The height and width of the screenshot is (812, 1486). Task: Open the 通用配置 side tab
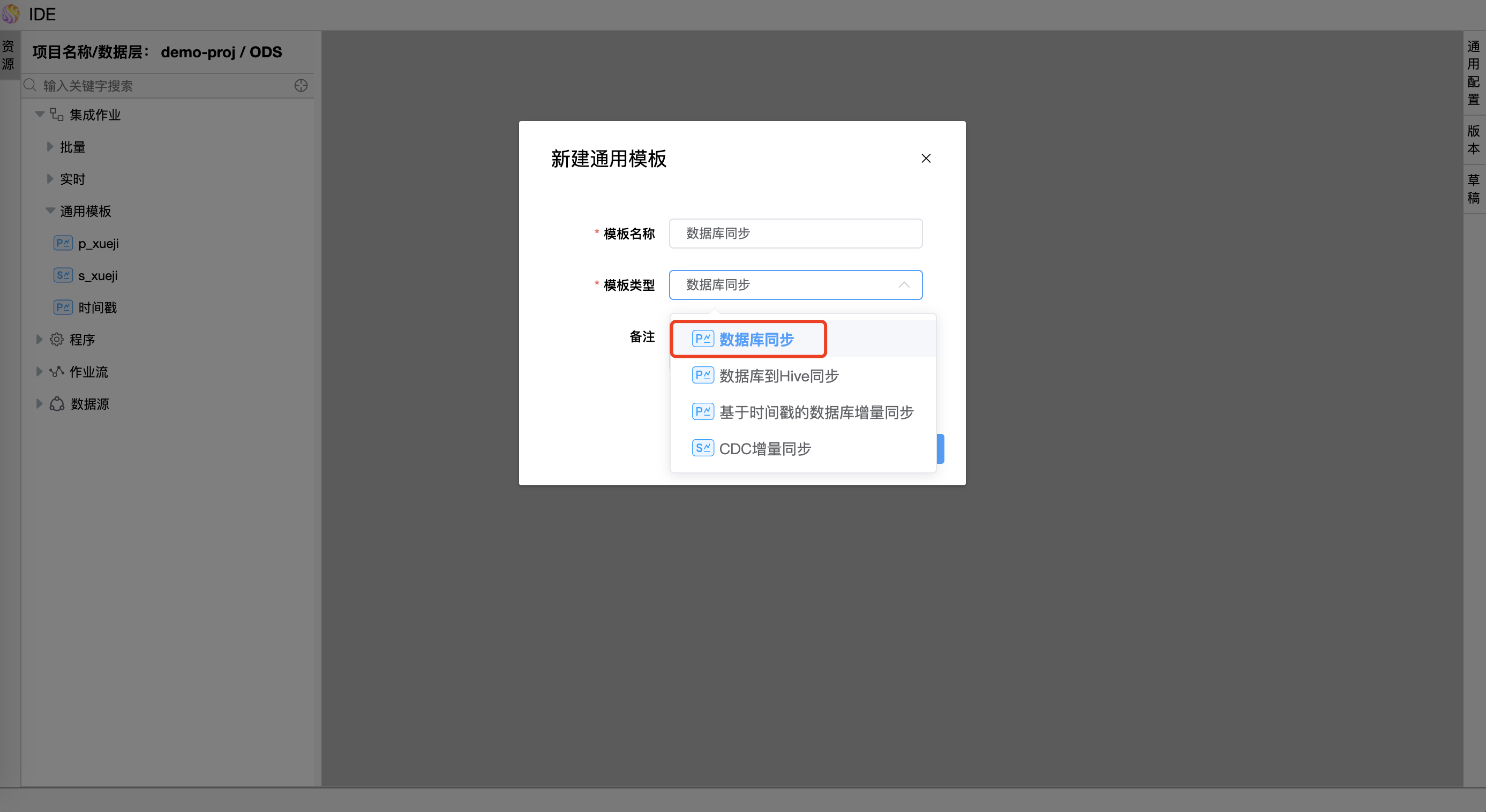(x=1473, y=73)
